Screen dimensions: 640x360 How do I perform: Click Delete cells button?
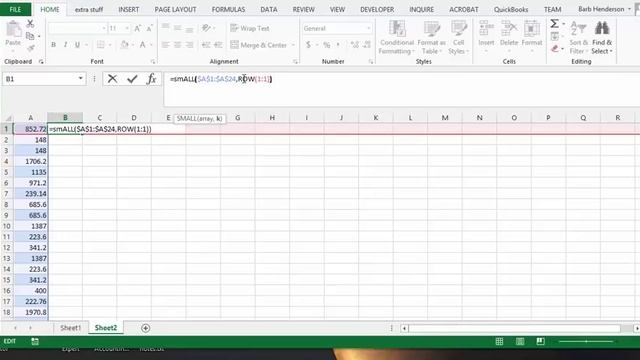click(509, 37)
